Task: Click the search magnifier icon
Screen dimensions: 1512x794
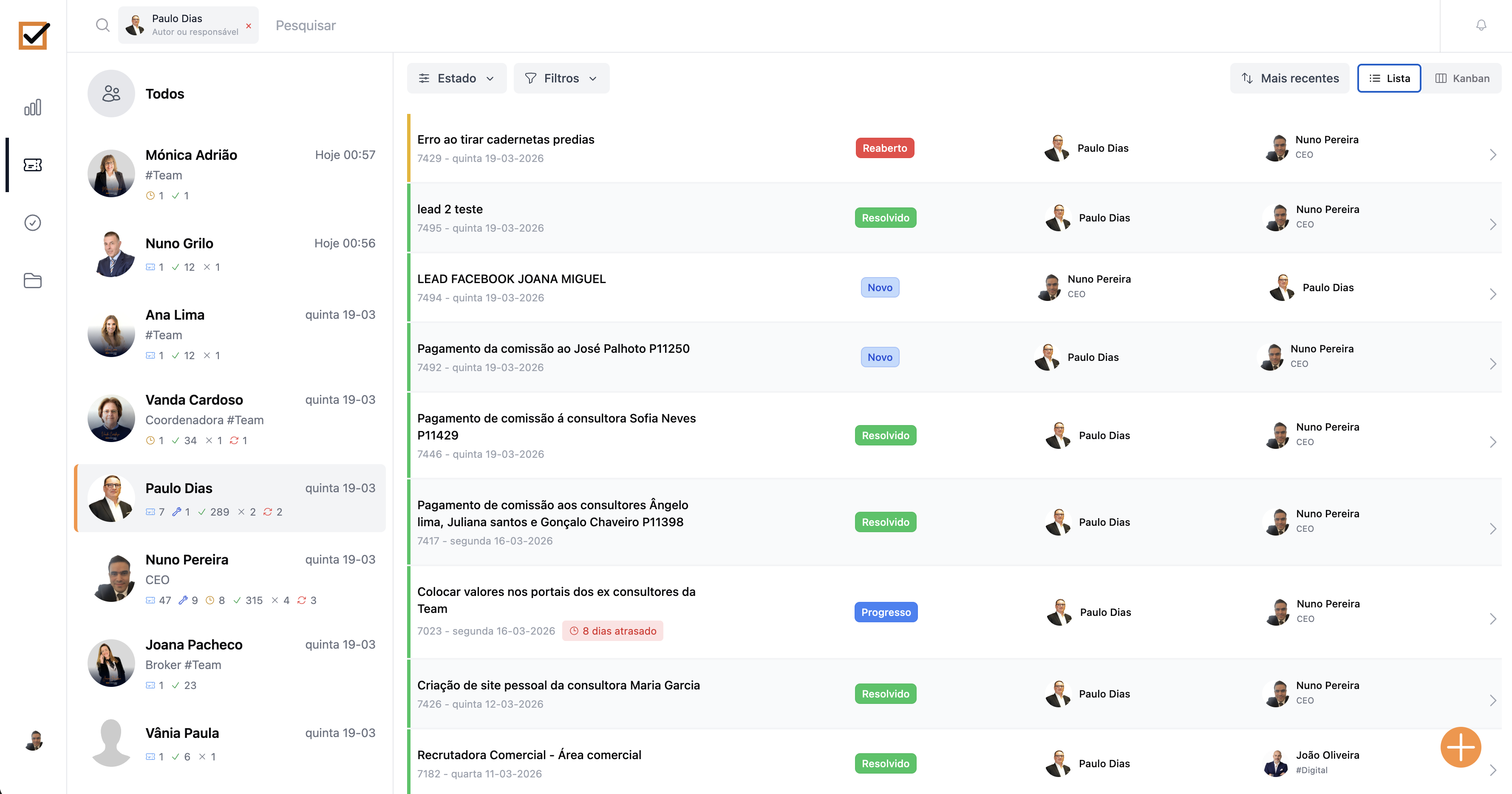Action: coord(103,25)
